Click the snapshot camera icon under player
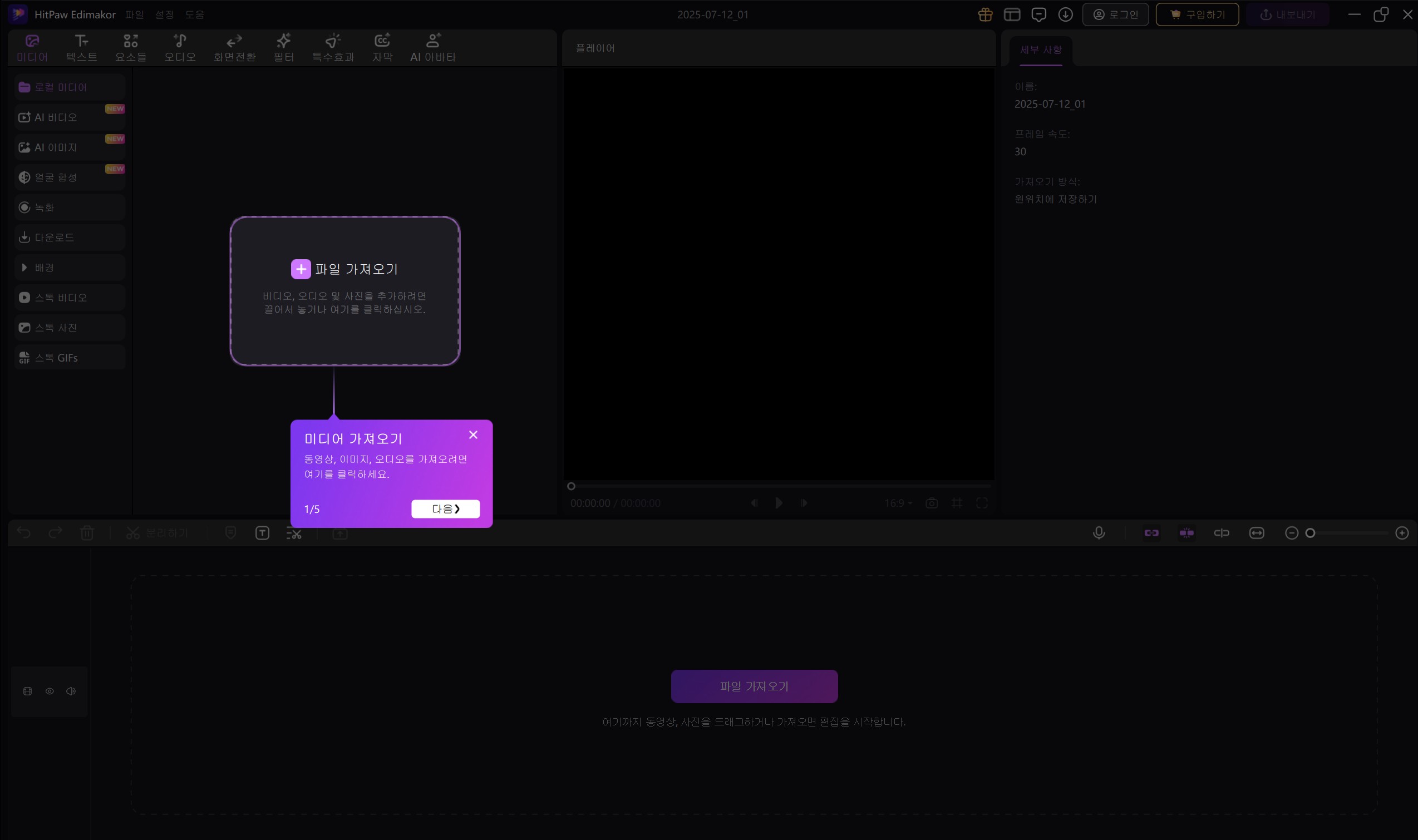1418x840 pixels. (932, 503)
